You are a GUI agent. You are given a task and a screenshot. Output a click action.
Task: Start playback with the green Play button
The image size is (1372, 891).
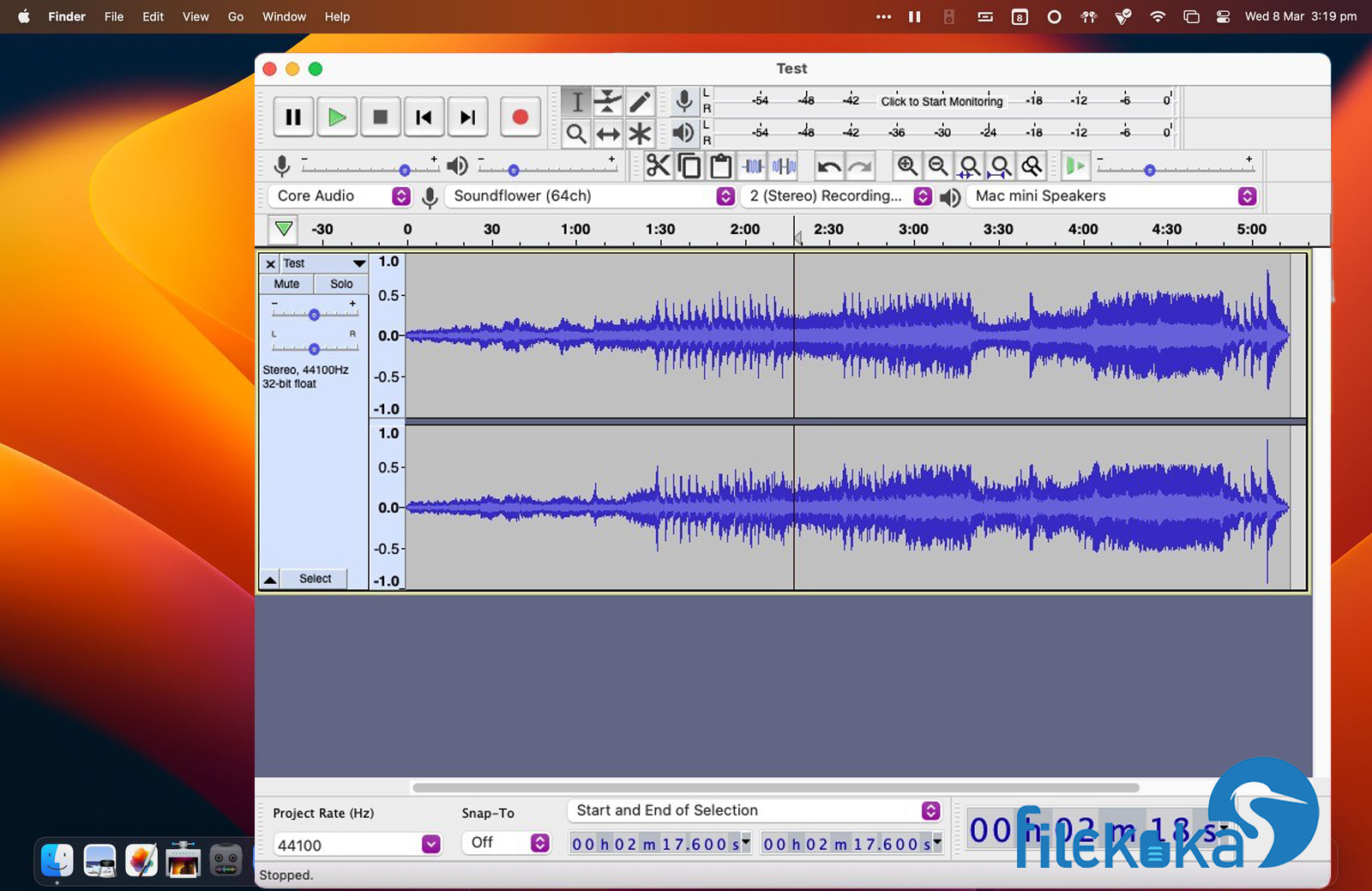pos(337,117)
